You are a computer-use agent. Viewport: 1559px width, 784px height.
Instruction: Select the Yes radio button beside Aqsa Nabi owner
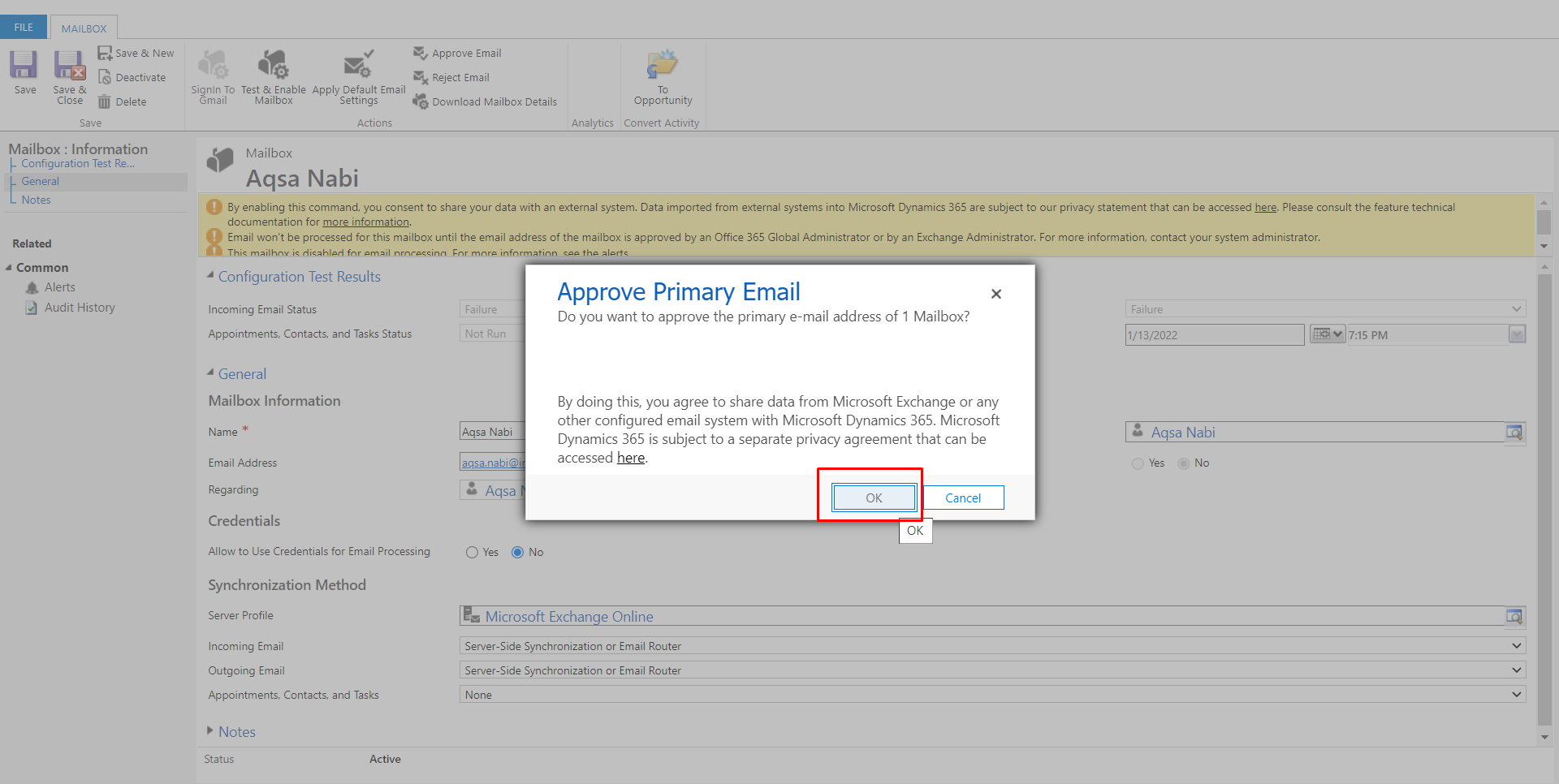tap(1138, 463)
